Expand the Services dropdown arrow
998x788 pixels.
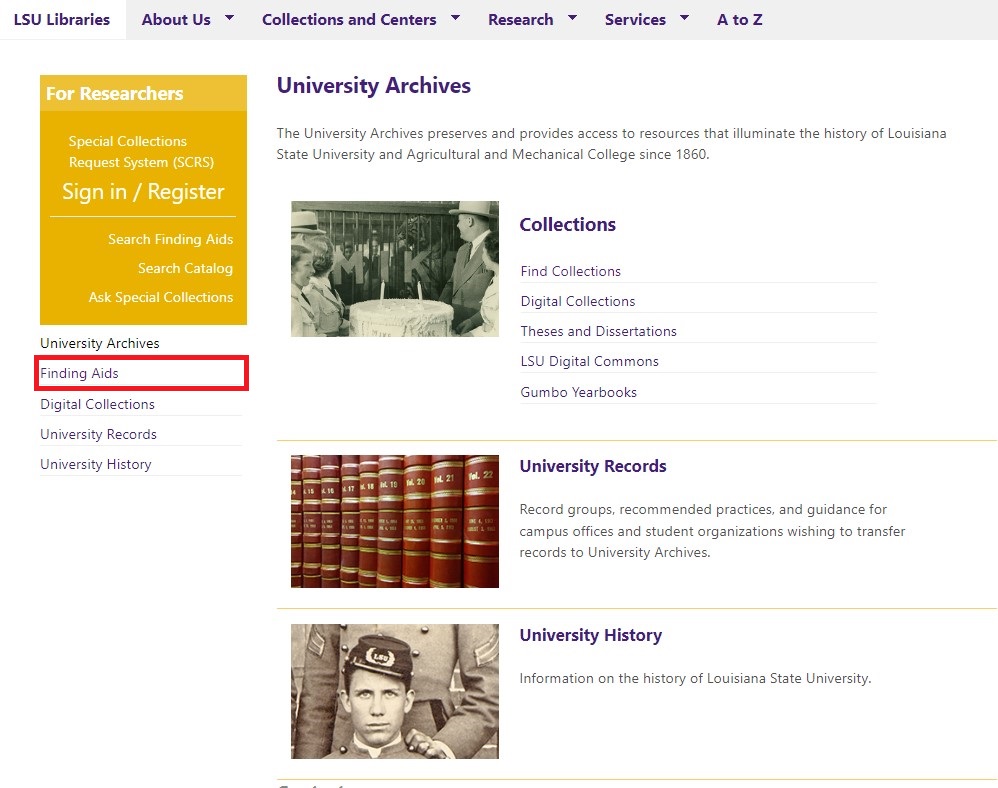tap(684, 18)
